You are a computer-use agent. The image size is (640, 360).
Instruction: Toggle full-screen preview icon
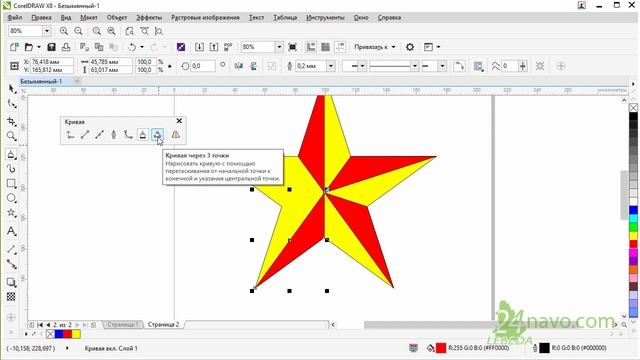[x=292, y=47]
